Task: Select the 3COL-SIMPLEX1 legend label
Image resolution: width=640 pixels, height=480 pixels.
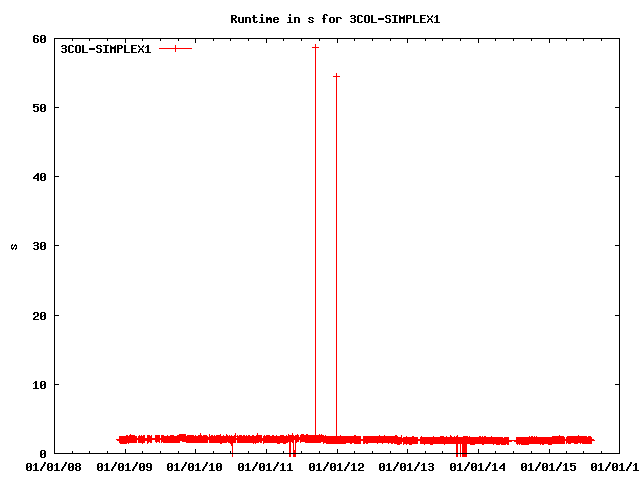Action: 106,48
